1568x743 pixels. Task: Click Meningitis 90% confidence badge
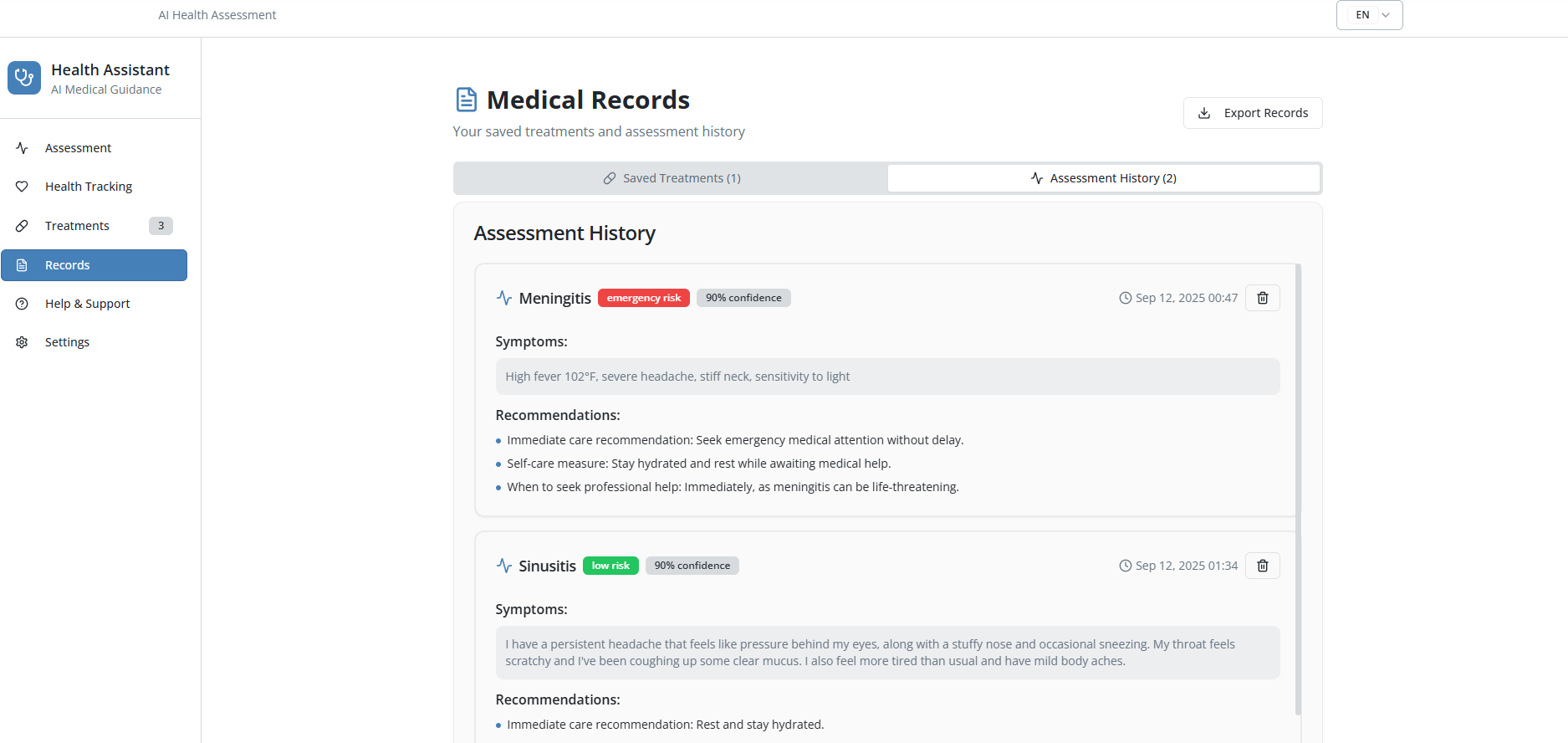pos(743,298)
